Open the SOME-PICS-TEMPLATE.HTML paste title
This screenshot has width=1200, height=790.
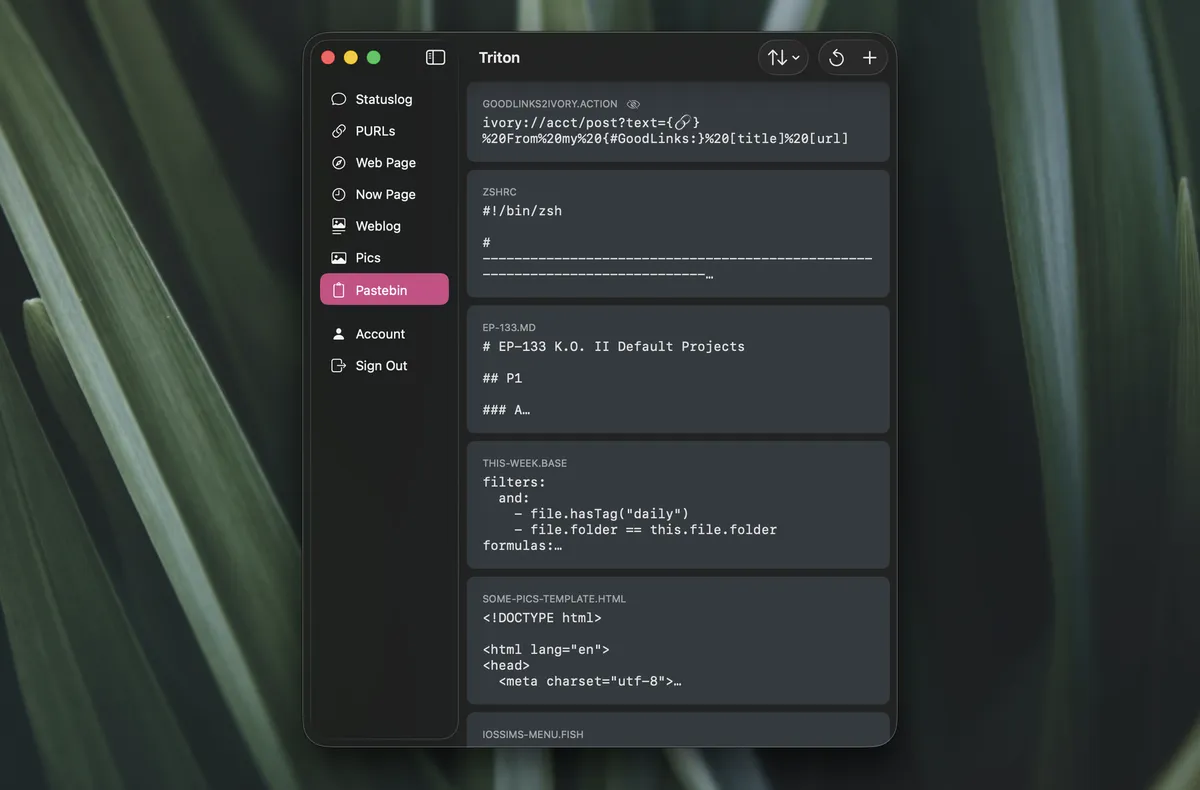point(554,599)
